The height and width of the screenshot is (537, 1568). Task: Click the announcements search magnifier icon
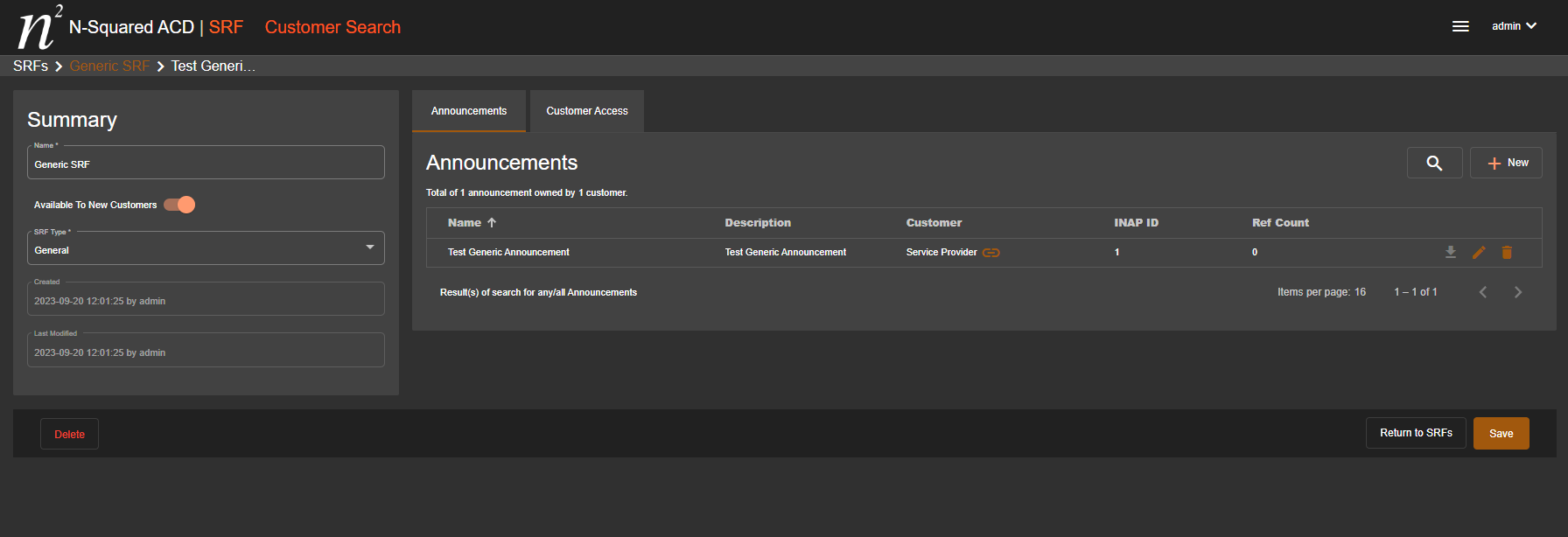1434,163
